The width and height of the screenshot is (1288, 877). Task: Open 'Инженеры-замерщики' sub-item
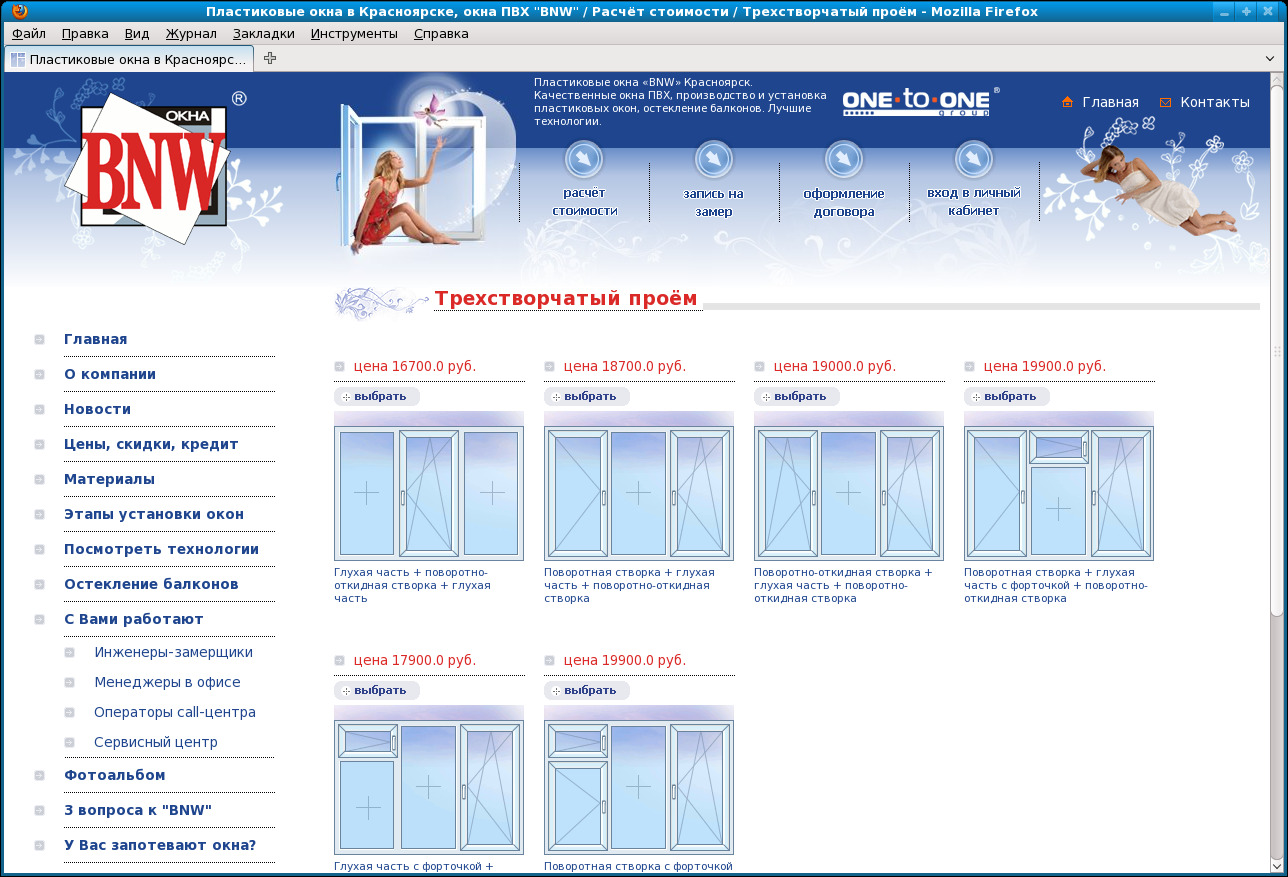point(173,652)
